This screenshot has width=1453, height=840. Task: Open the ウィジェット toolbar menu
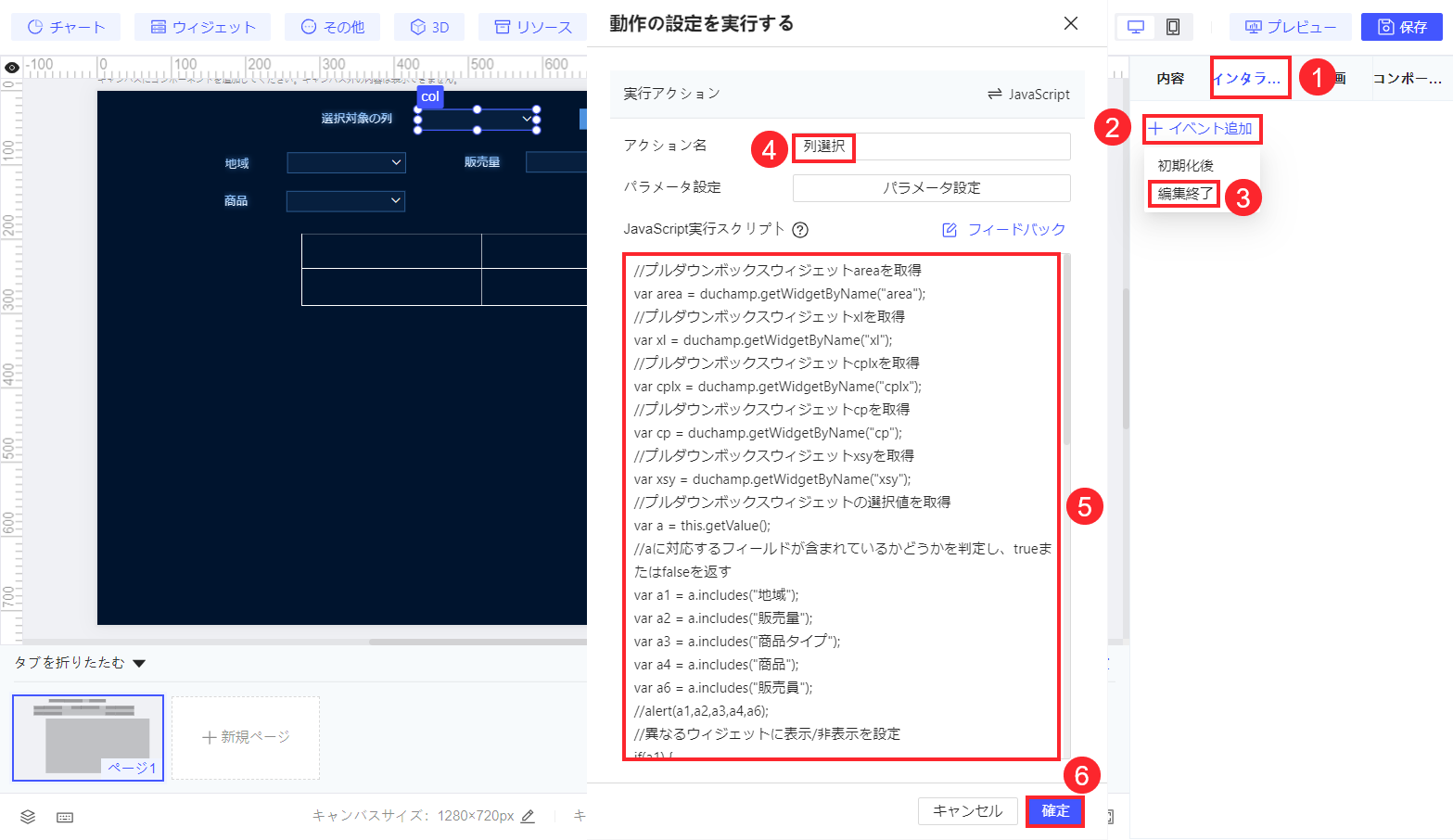pyautogui.click(x=202, y=27)
